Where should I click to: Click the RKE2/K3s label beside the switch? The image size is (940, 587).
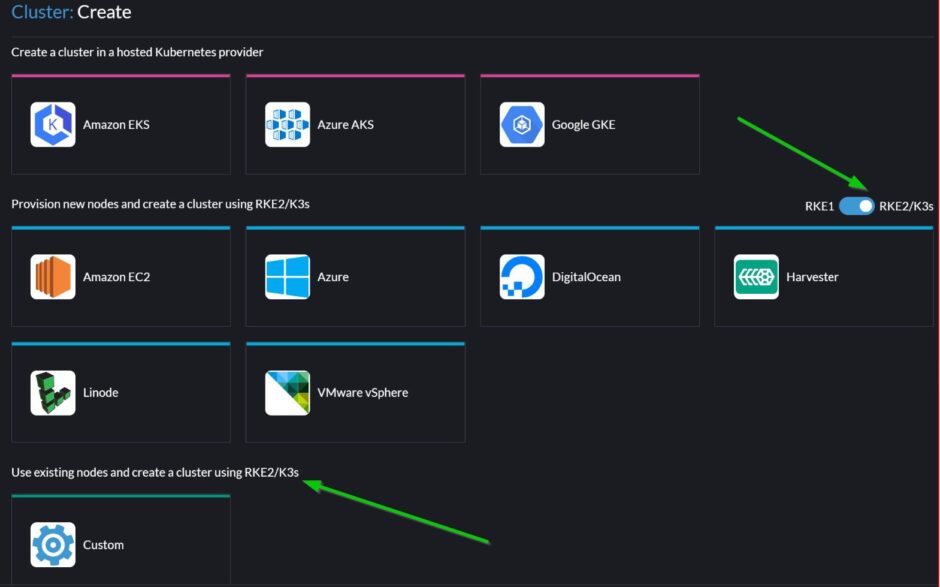905,206
